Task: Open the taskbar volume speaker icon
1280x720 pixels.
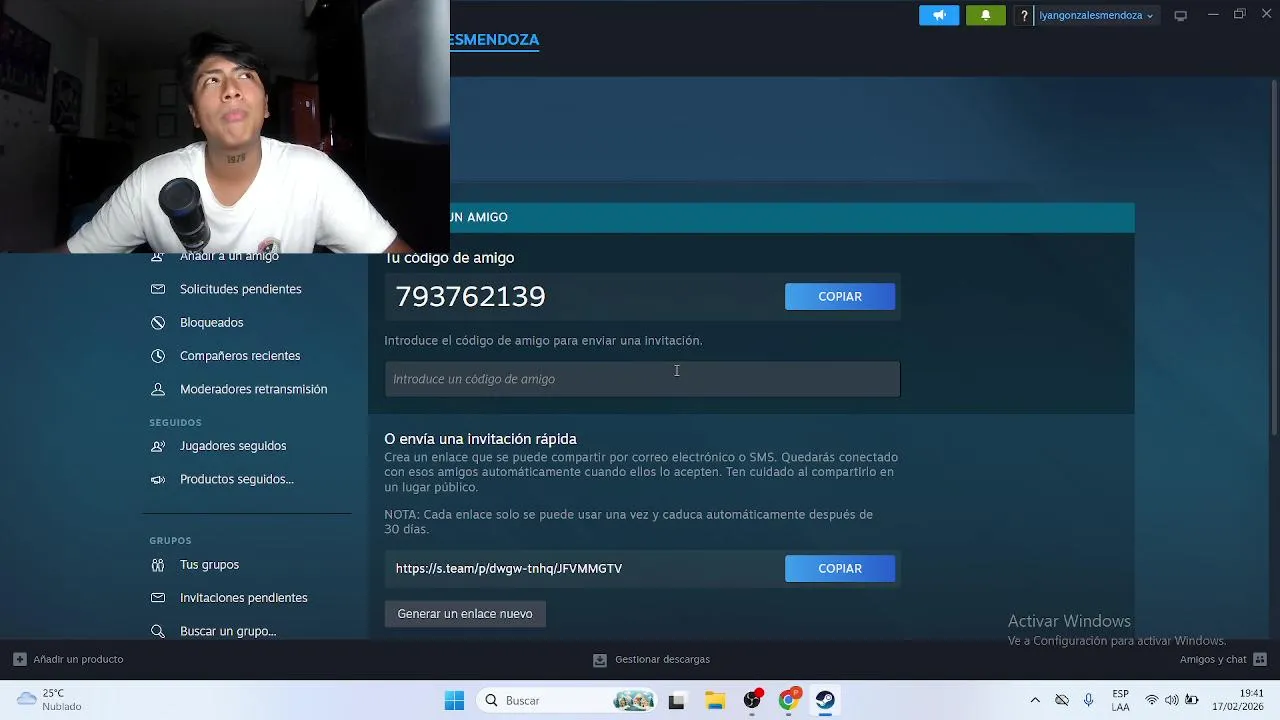Action: coord(1172,700)
